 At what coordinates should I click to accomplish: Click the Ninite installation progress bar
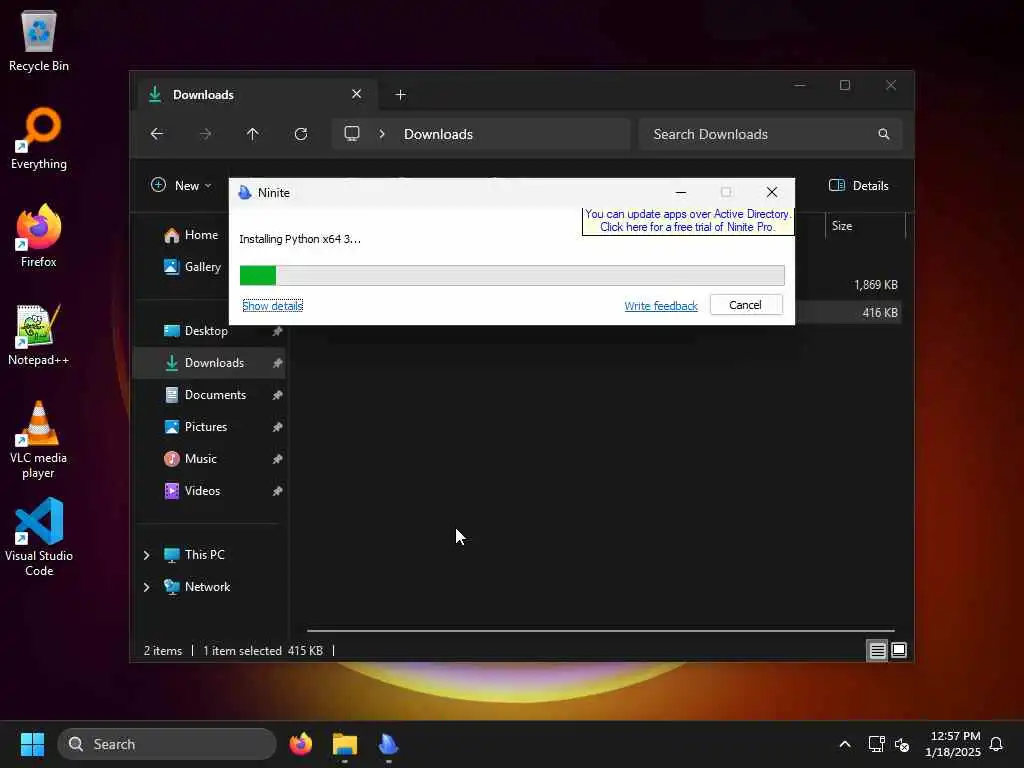(512, 275)
